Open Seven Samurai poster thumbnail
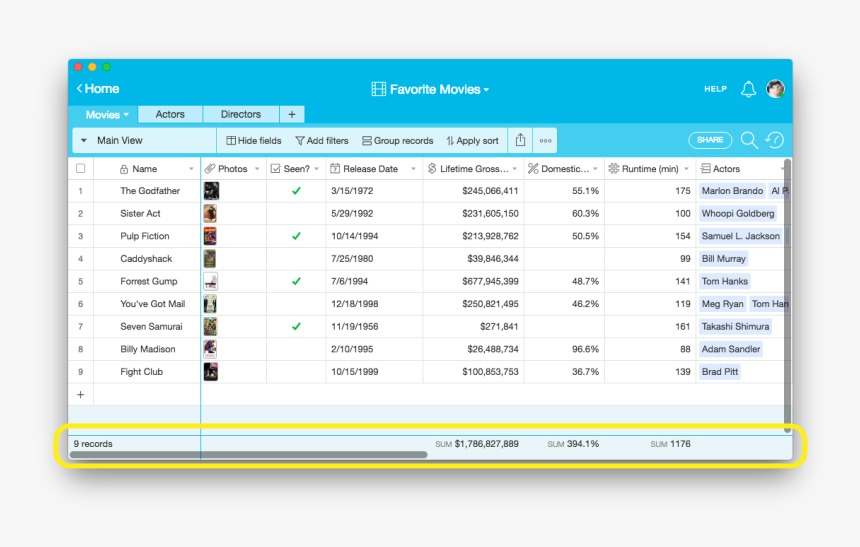This screenshot has height=547, width=860. (211, 326)
